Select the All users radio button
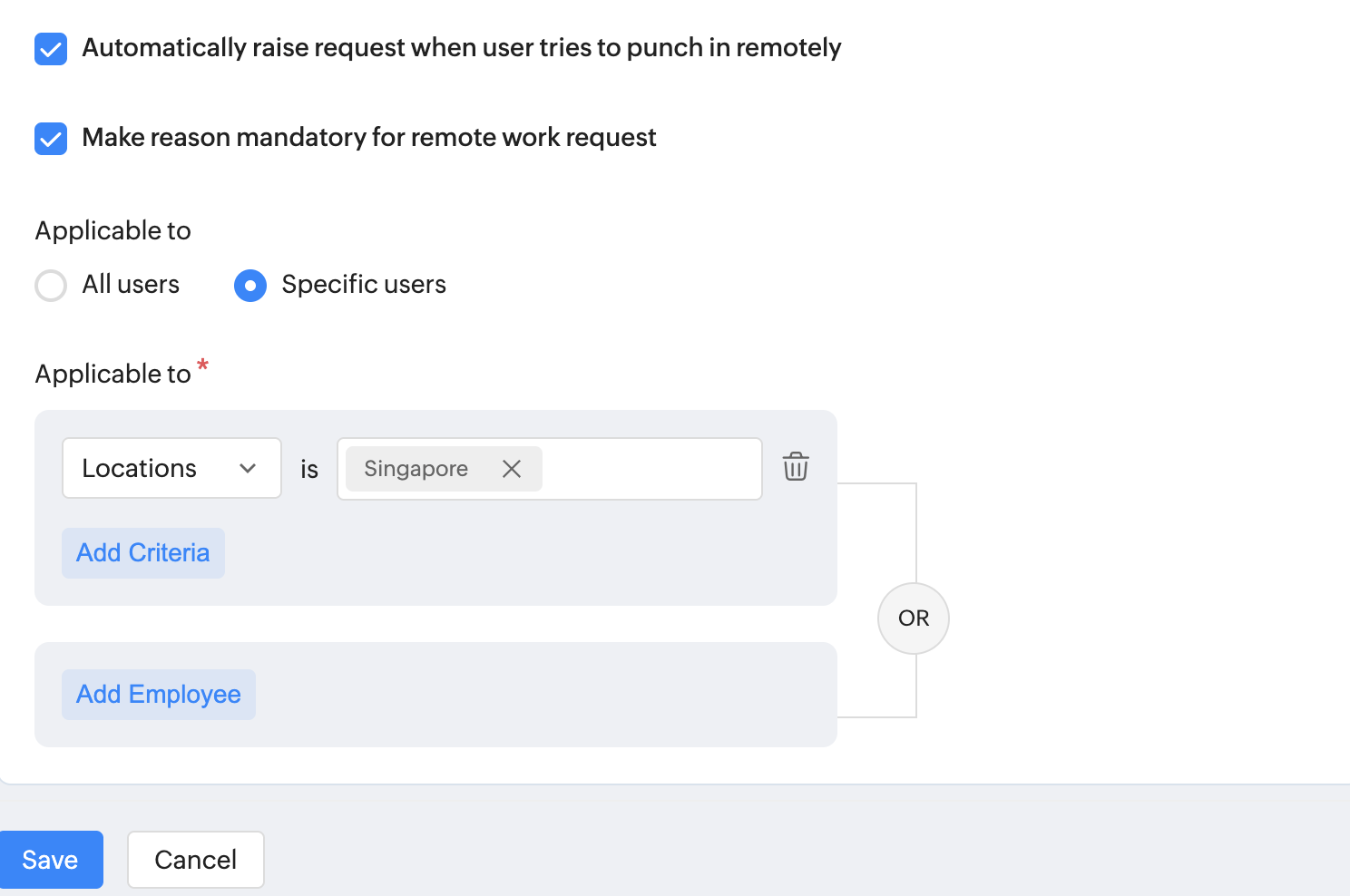This screenshot has height=896, width=1350. pos(51,286)
